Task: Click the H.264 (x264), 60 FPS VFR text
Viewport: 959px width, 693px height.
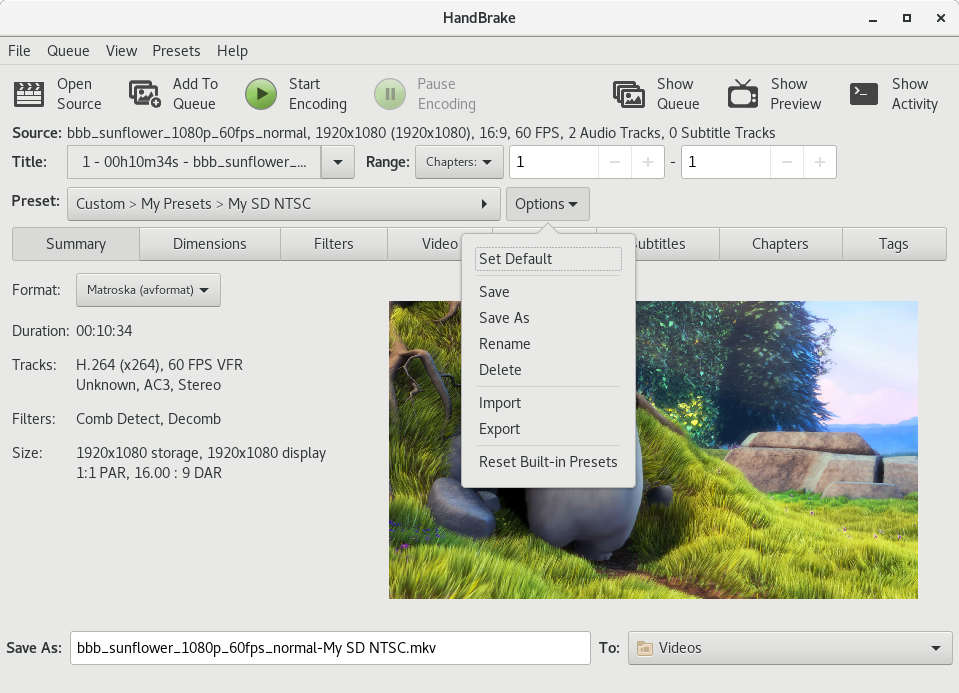Action: pos(159,365)
